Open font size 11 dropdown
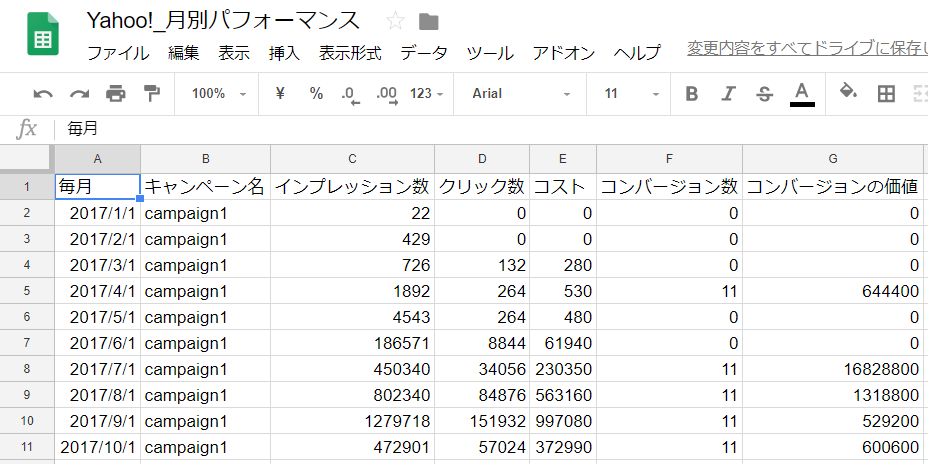 [x=630, y=94]
